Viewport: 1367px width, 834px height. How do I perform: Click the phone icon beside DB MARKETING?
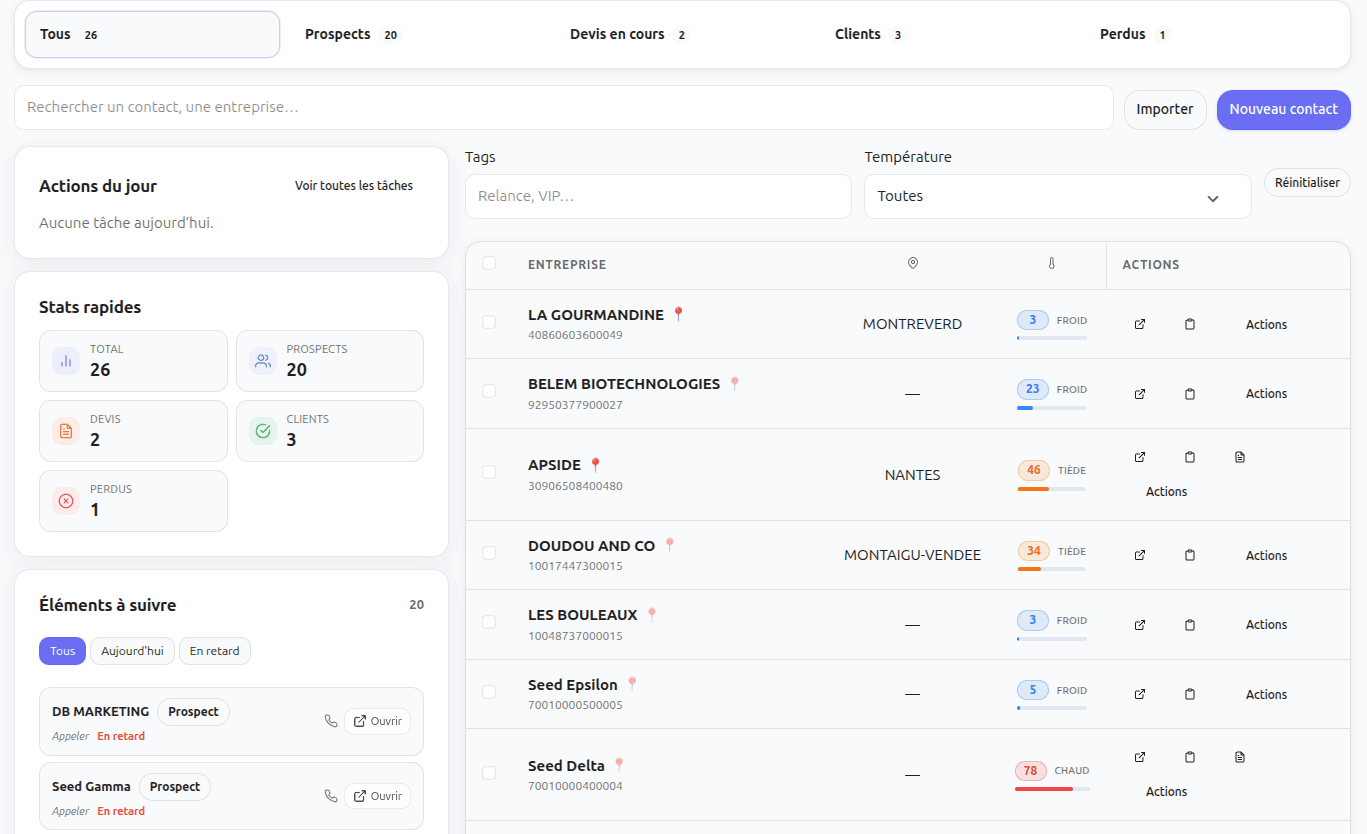[x=331, y=720]
